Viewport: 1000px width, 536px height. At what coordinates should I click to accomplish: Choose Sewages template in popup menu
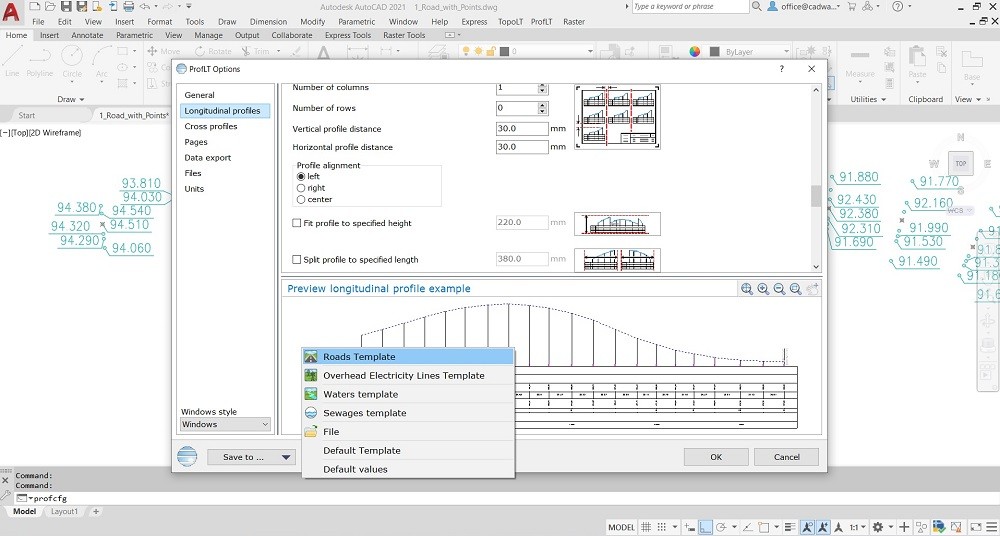(408, 413)
